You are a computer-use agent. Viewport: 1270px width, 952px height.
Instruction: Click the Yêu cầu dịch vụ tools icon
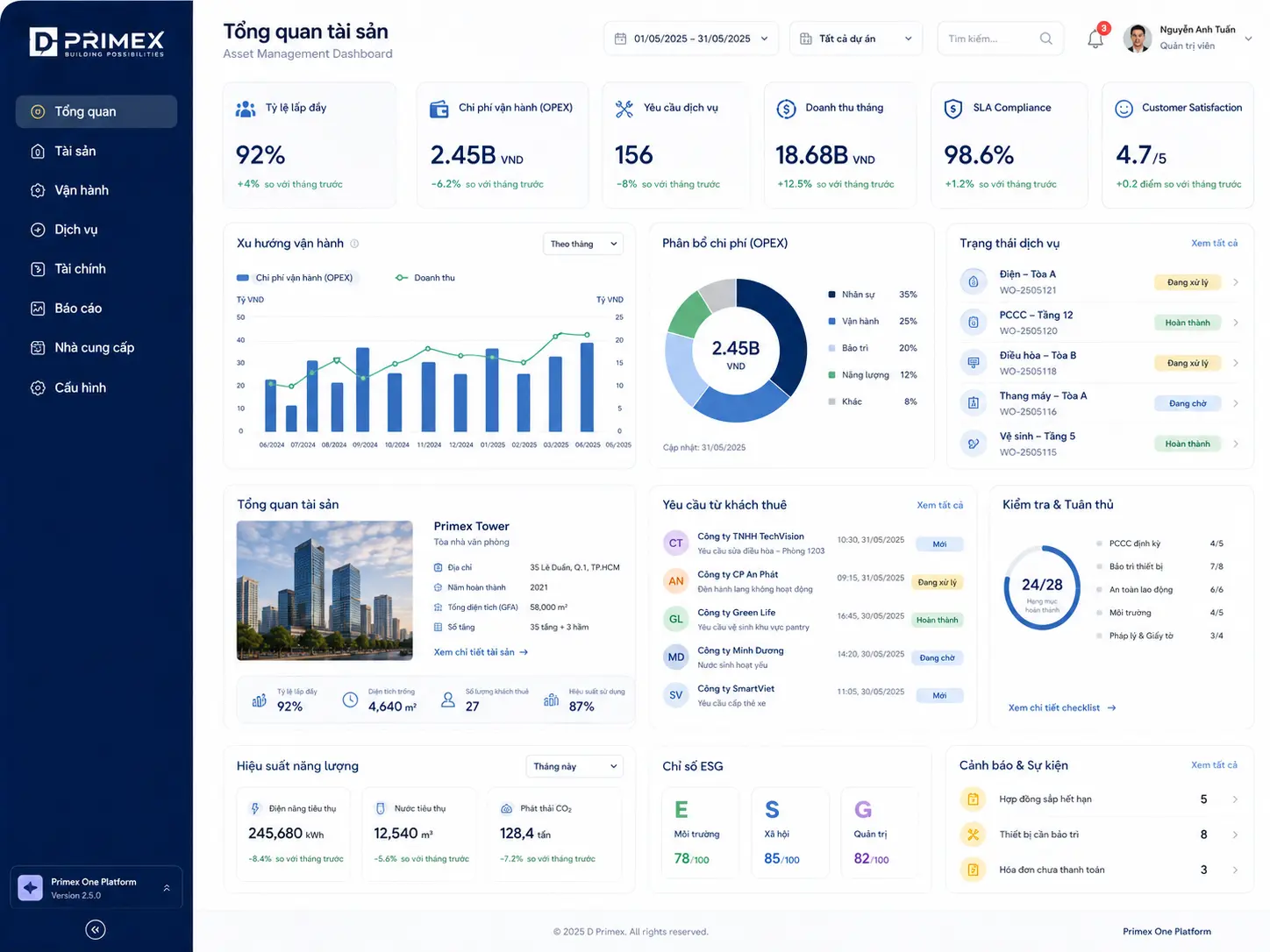click(x=624, y=109)
